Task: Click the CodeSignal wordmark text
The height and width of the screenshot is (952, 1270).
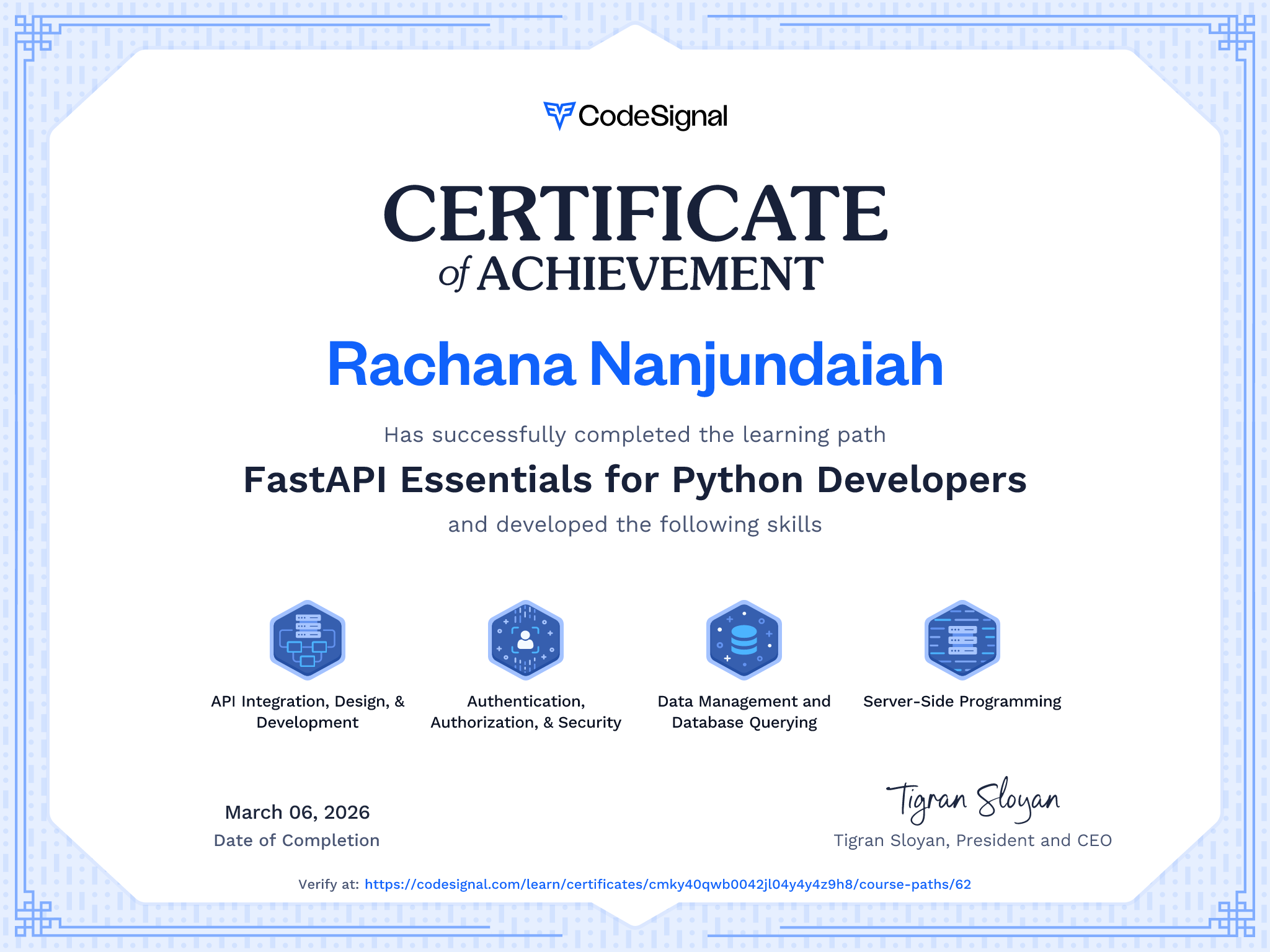Action: pos(653,117)
